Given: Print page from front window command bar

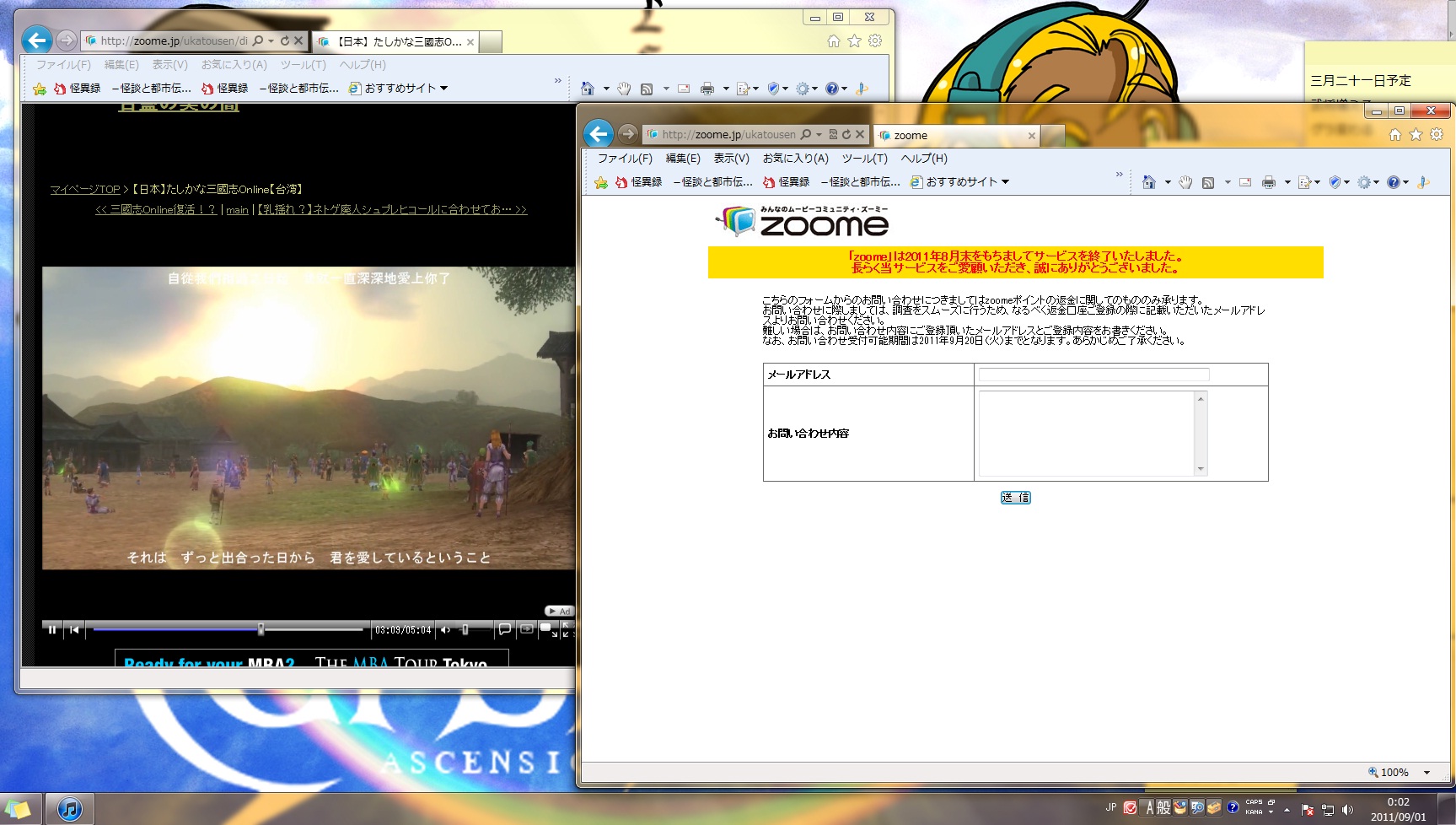Looking at the screenshot, I should click(x=1269, y=182).
